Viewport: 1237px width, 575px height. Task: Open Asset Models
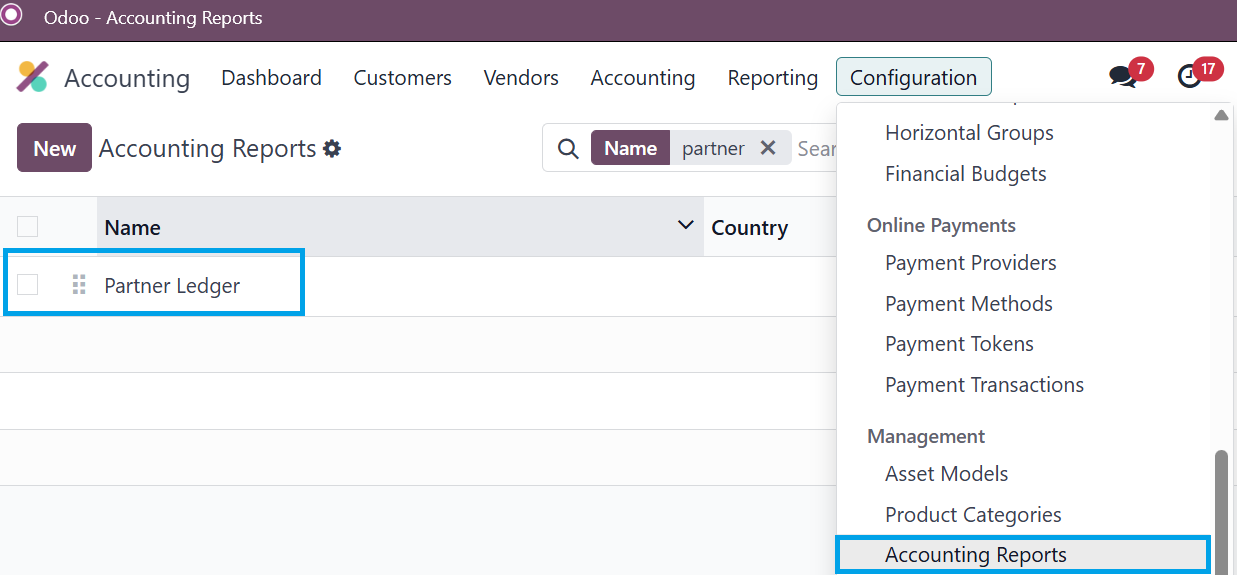pos(946,474)
